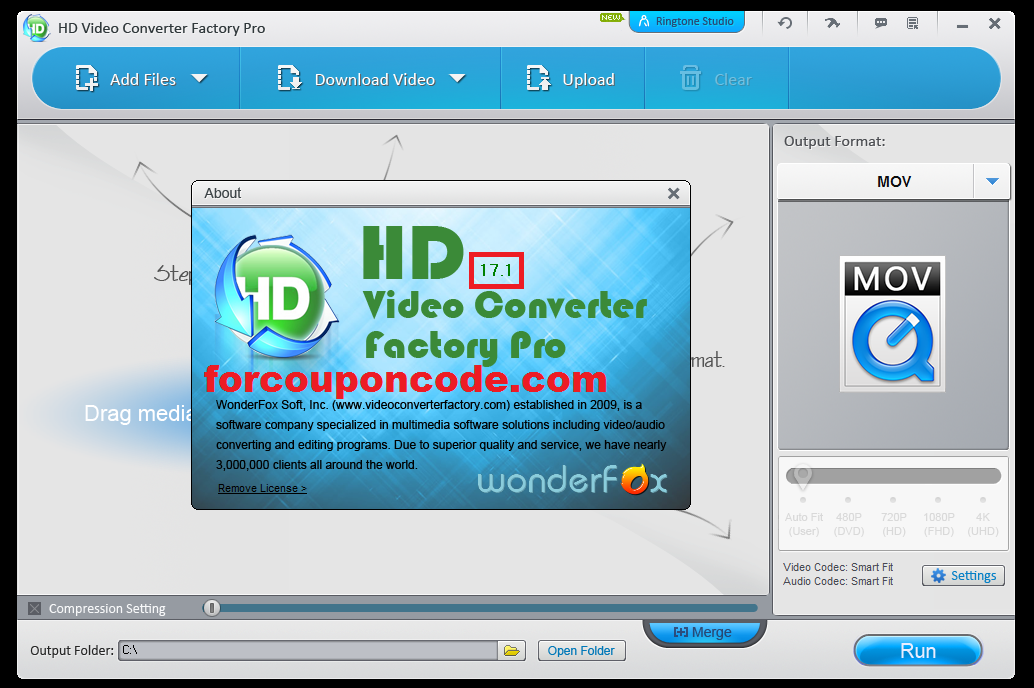
Task: Close the About dialog
Action: [673, 193]
